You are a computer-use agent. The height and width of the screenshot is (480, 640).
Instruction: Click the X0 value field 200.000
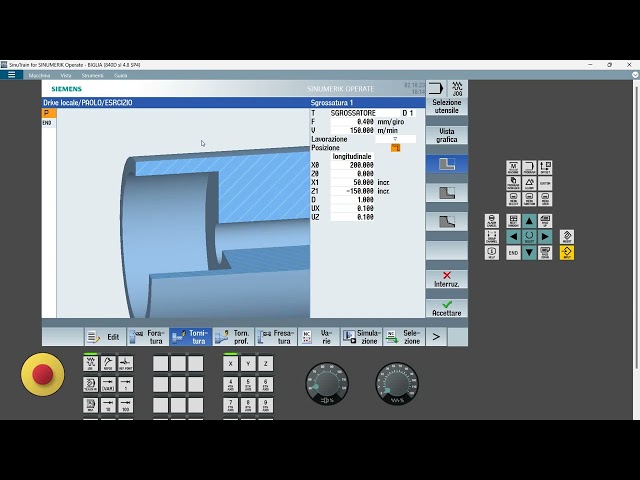[x=352, y=165]
